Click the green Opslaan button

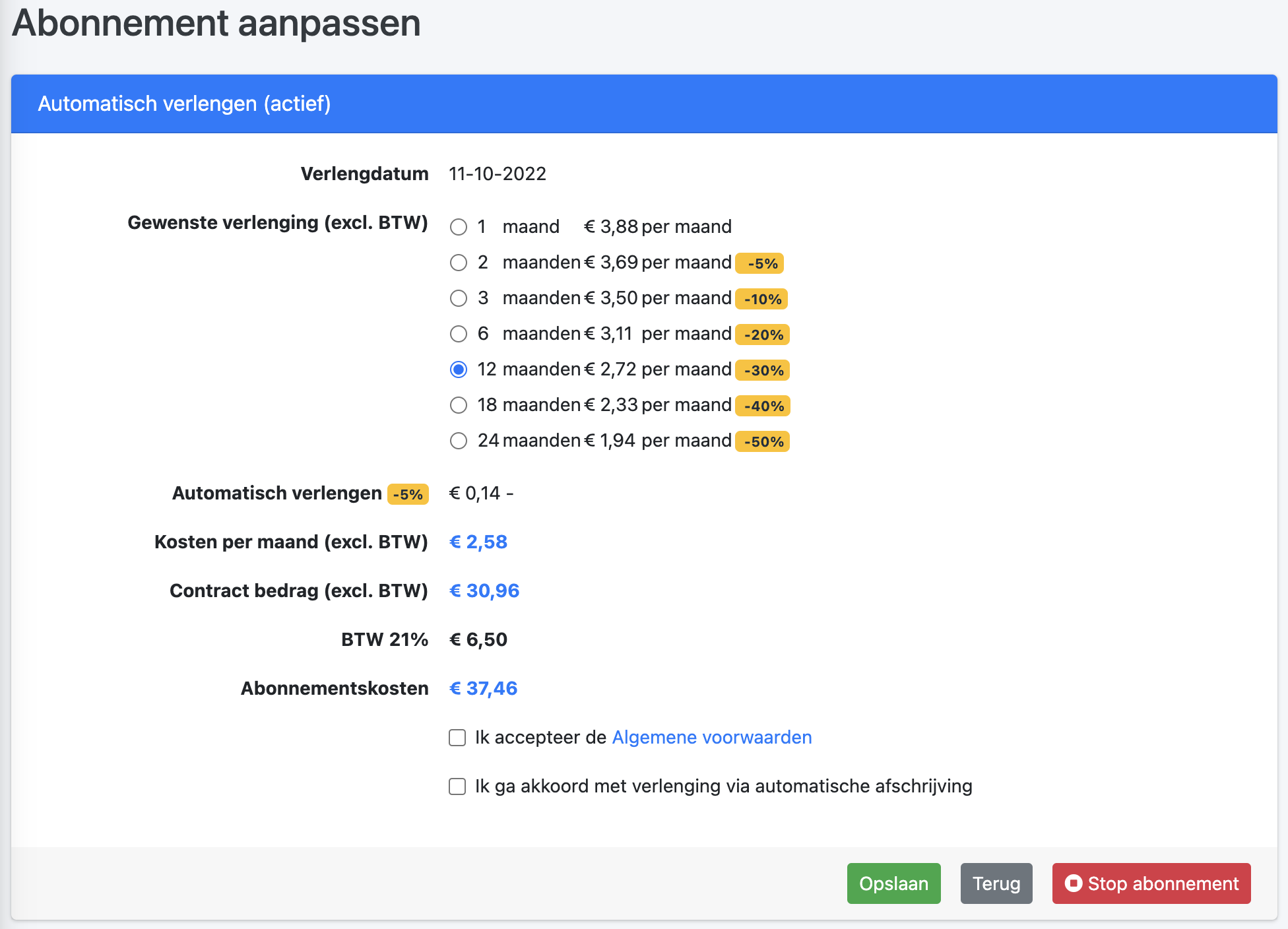[893, 883]
